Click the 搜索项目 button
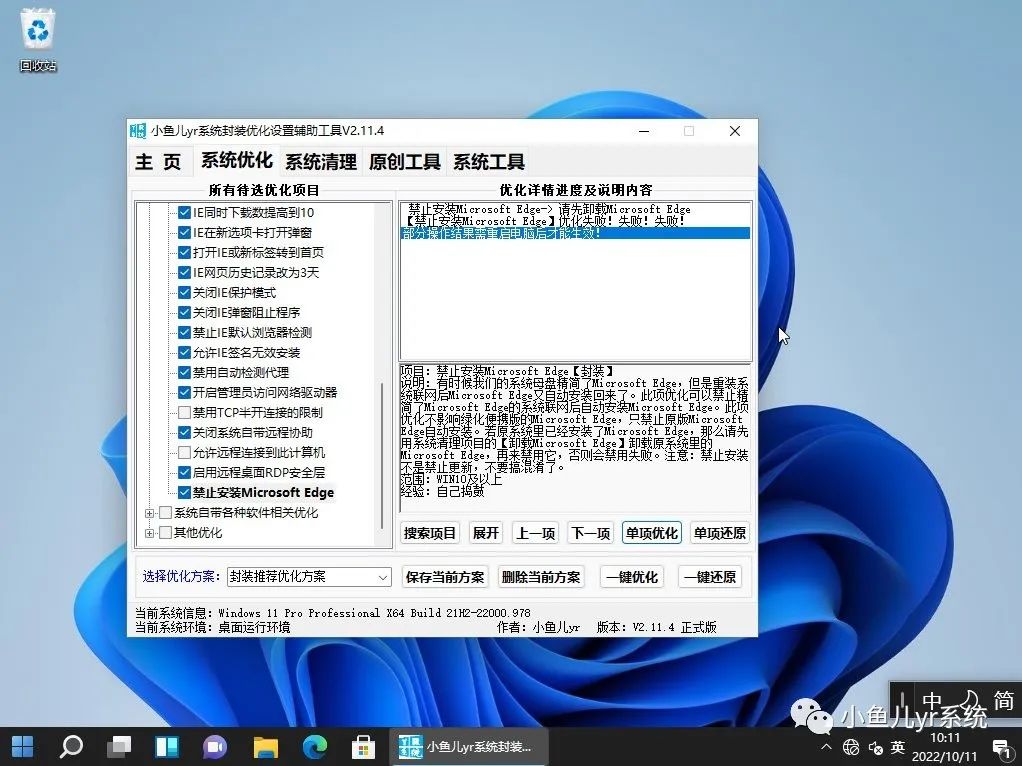The width and height of the screenshot is (1022, 766). [x=430, y=533]
